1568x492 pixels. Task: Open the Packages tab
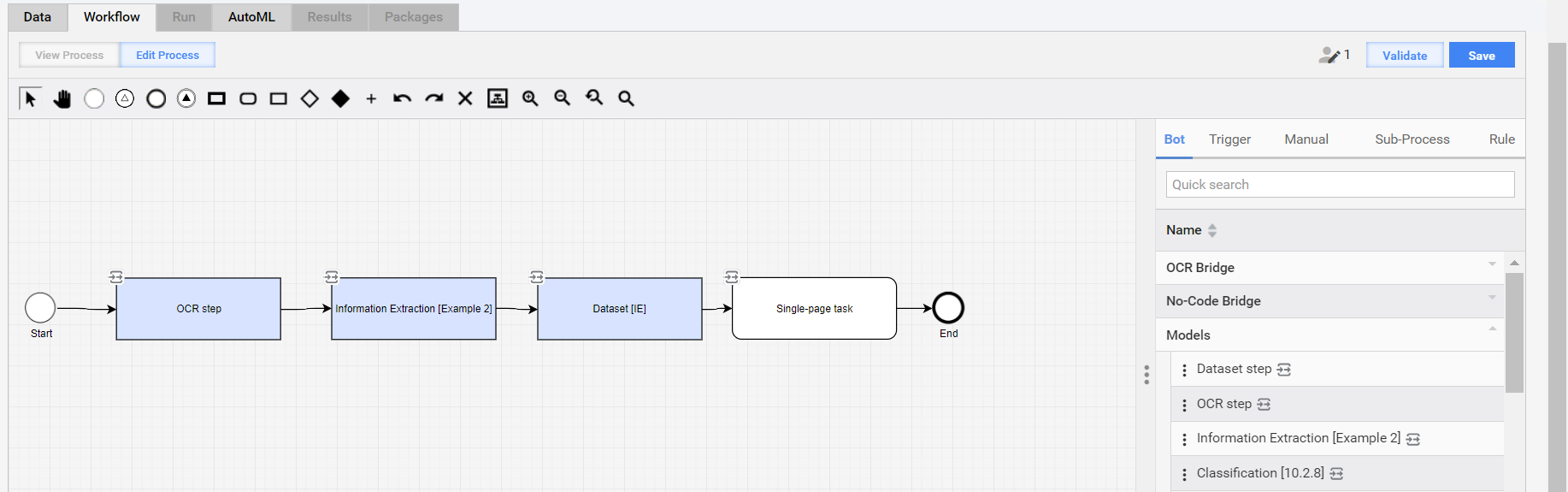414,17
